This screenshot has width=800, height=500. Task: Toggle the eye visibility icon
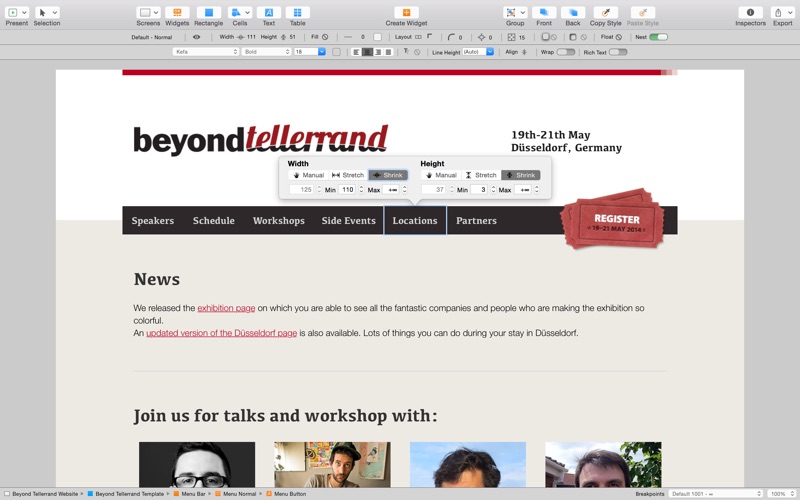(x=196, y=37)
